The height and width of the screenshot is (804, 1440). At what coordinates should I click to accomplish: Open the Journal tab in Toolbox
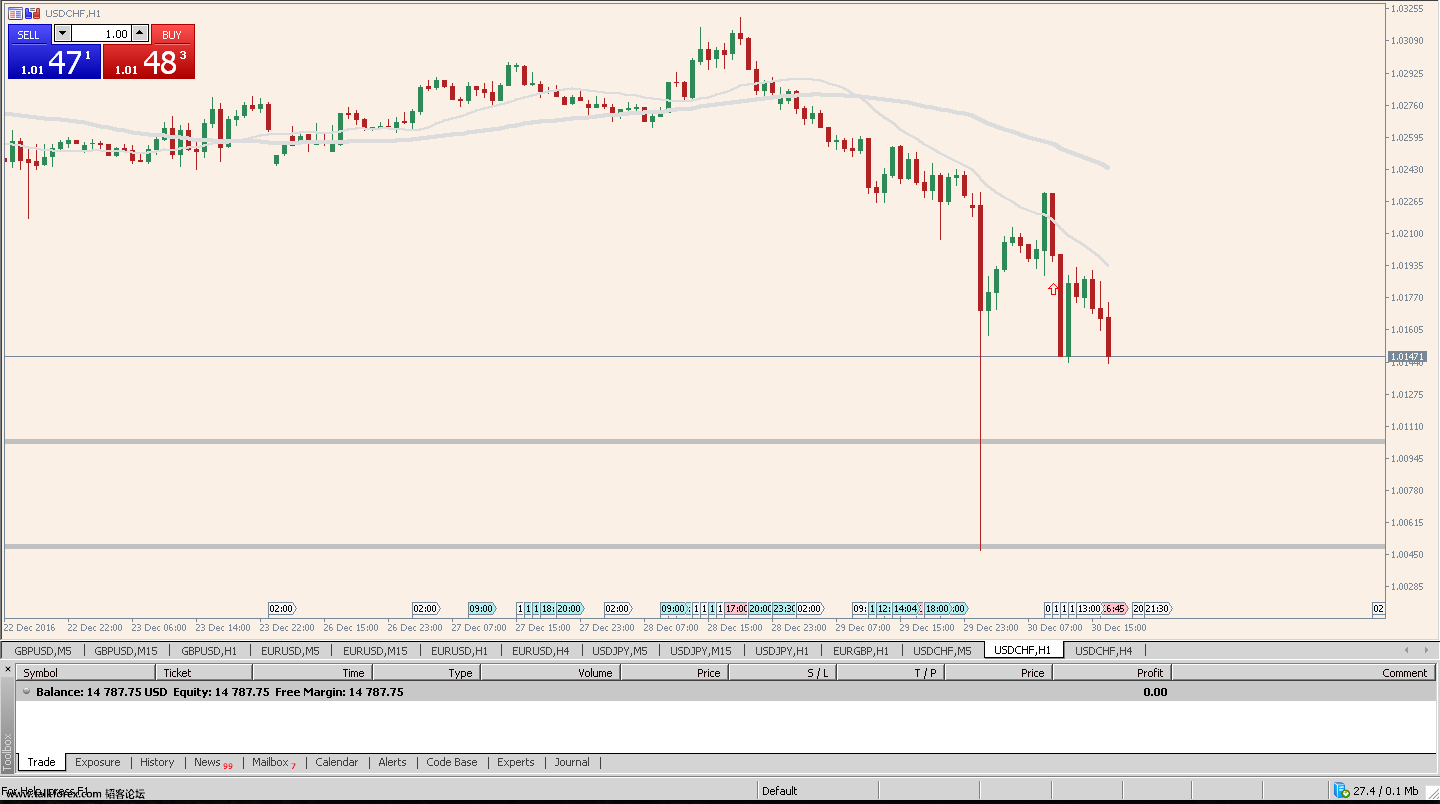(572, 762)
